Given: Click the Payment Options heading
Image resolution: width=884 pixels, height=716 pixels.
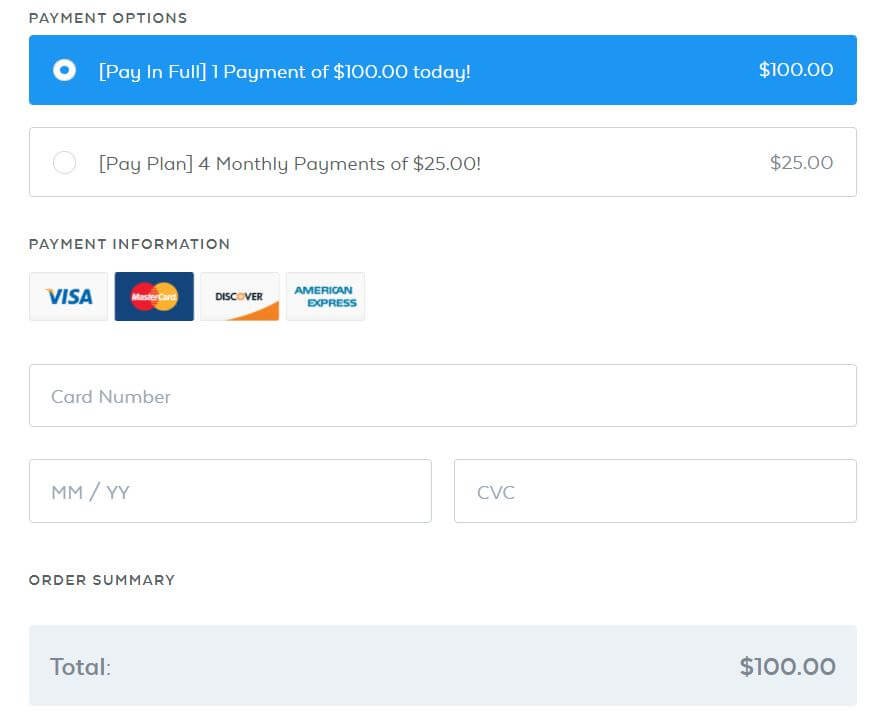Looking at the screenshot, I should tap(108, 18).
